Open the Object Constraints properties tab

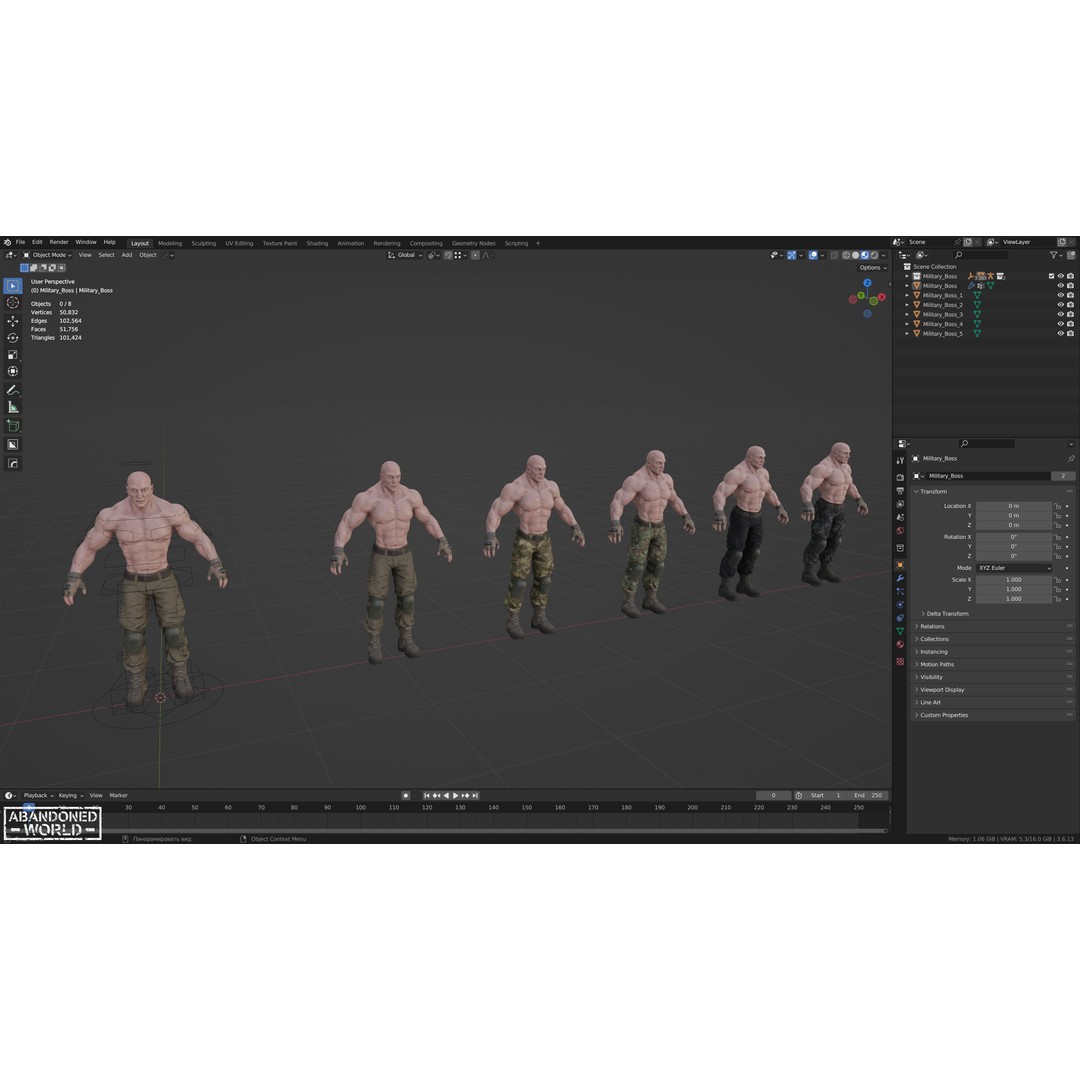pos(900,618)
